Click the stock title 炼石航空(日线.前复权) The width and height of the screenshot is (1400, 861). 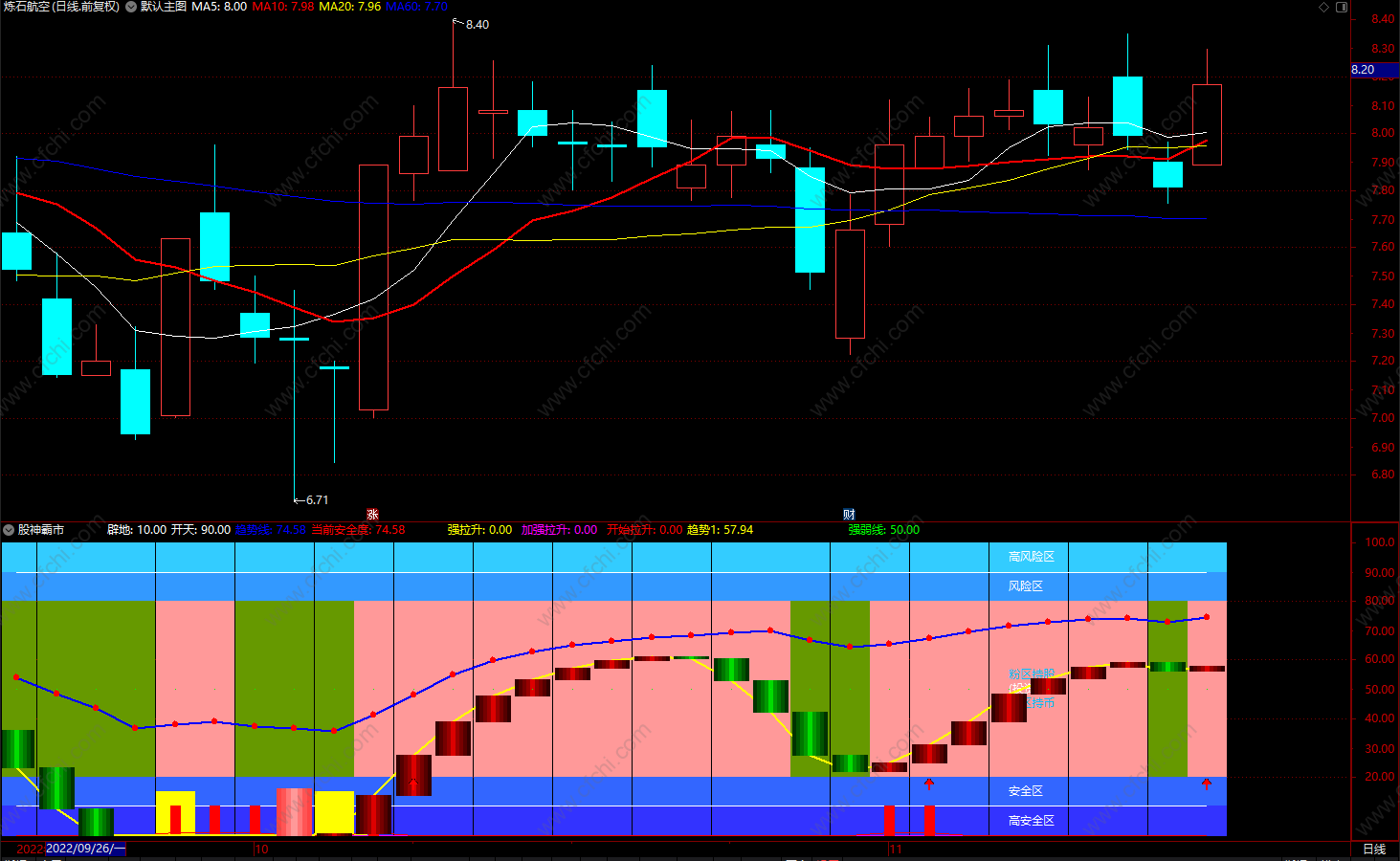point(61,7)
